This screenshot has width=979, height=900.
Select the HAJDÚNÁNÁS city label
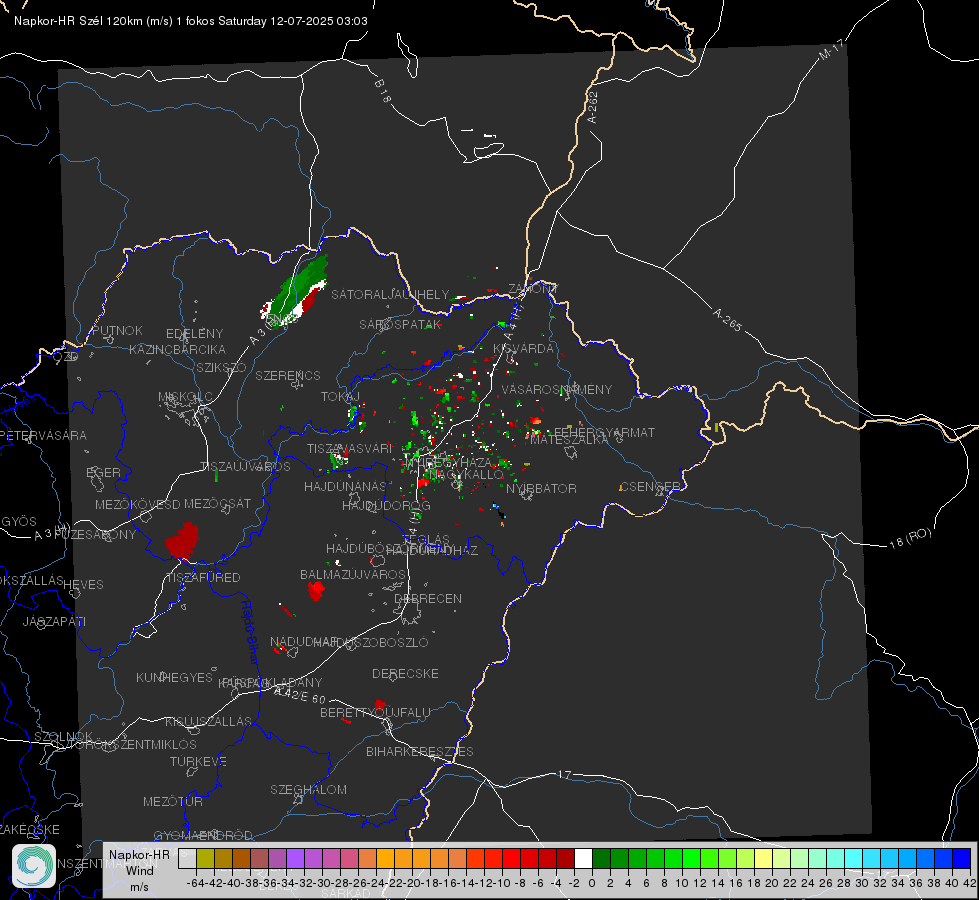point(345,486)
